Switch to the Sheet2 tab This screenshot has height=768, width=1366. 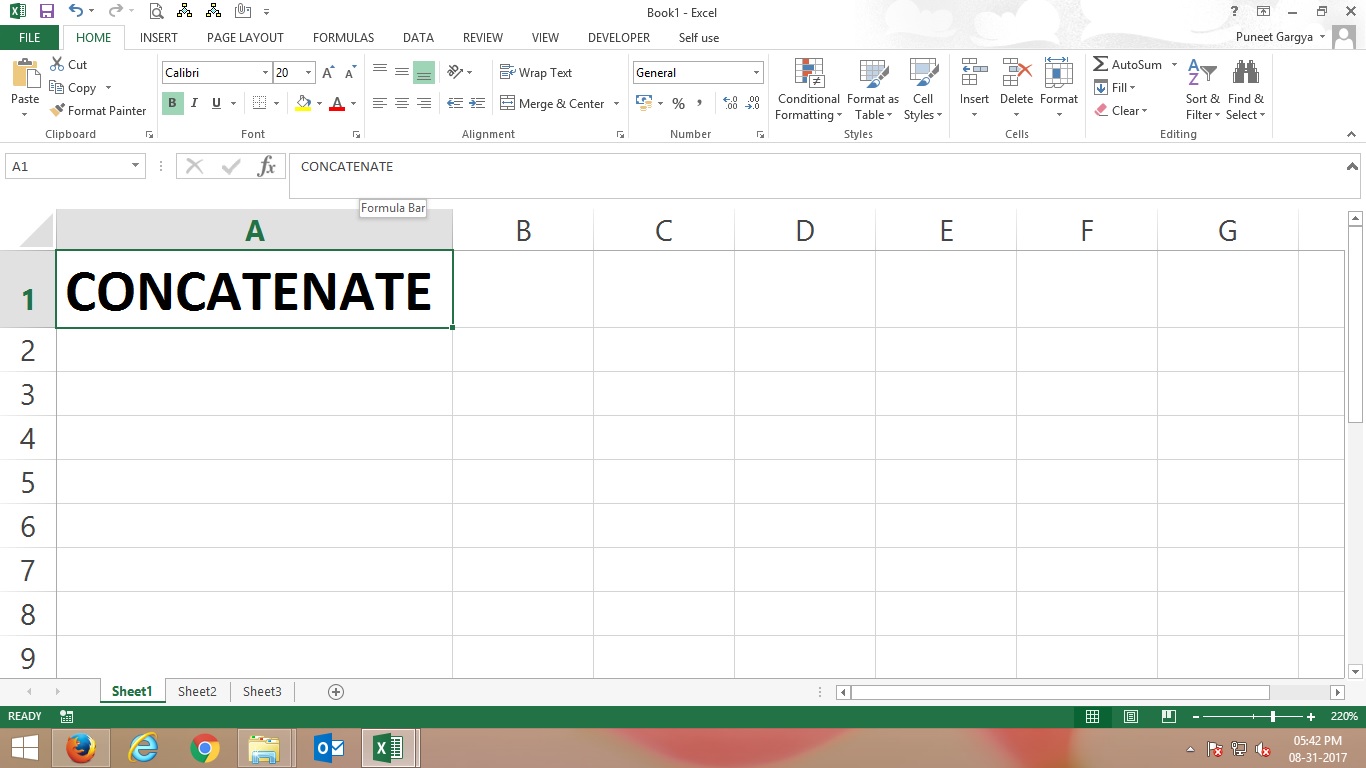pos(197,691)
